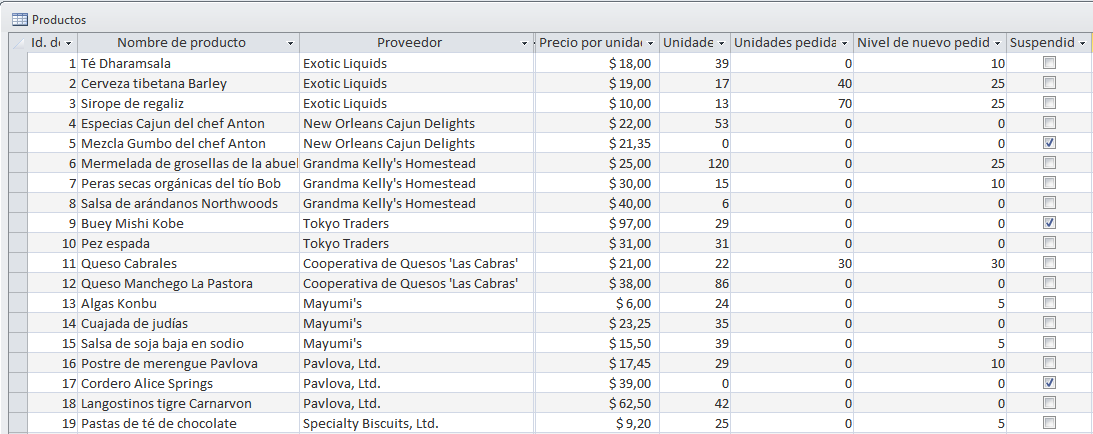The width and height of the screenshot is (1093, 434).
Task: Click the Productos table icon in tab
Action: tap(20, 20)
